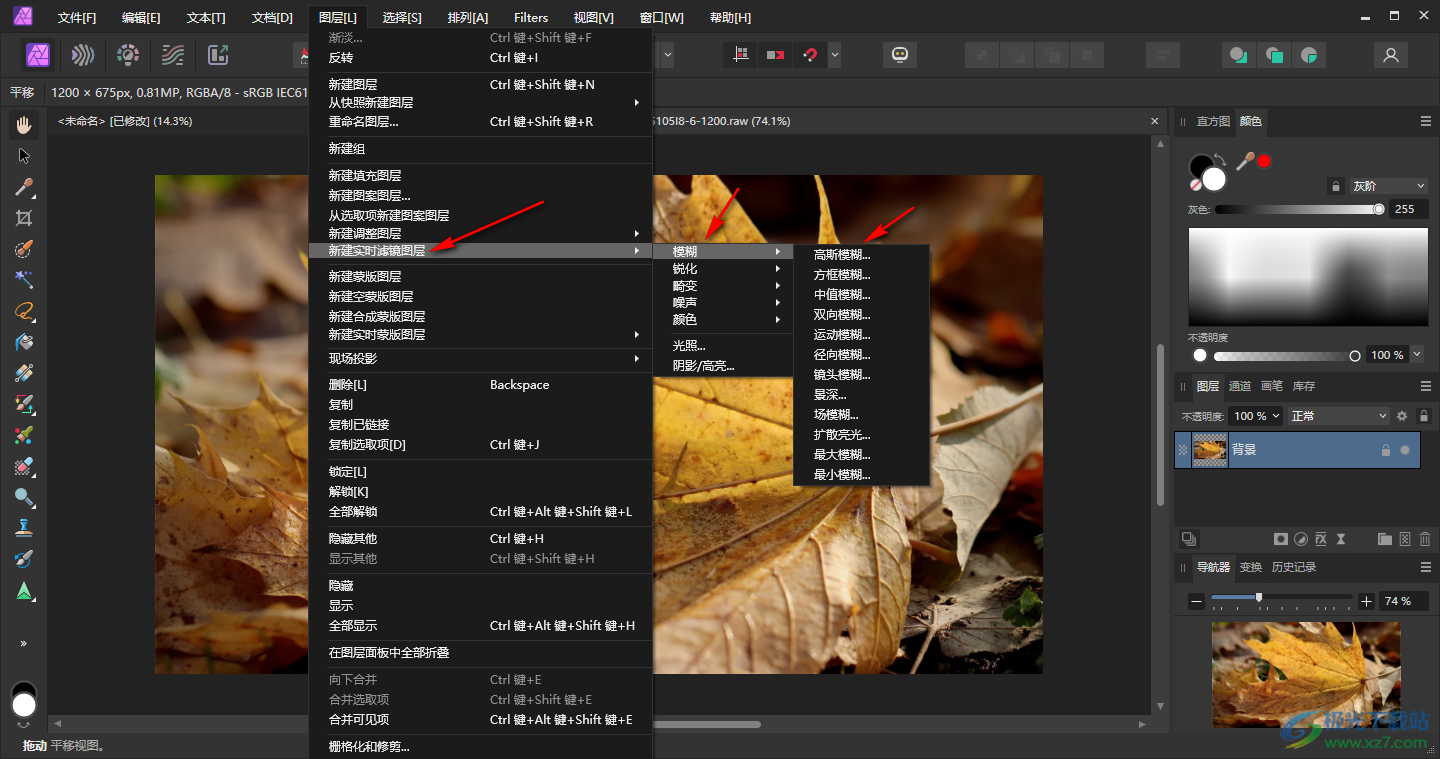
Task: Select the Flood Fill bucket tool
Action: 24,342
